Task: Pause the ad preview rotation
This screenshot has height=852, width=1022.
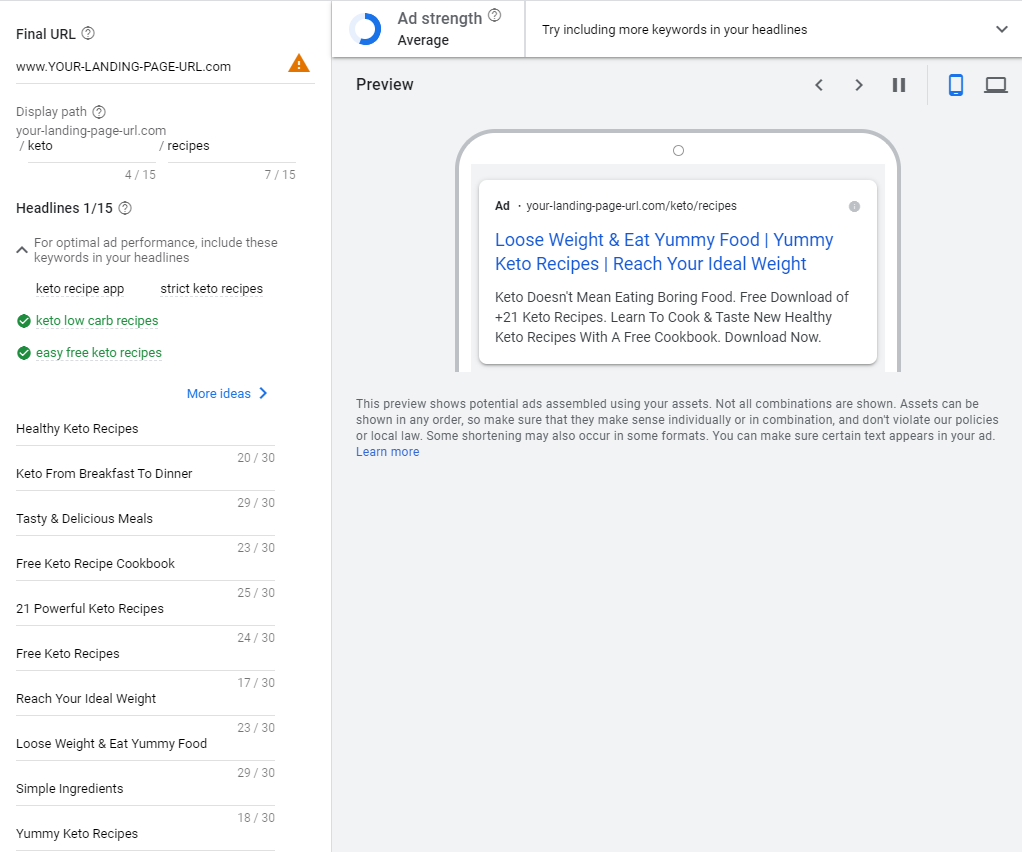Action: click(x=898, y=85)
